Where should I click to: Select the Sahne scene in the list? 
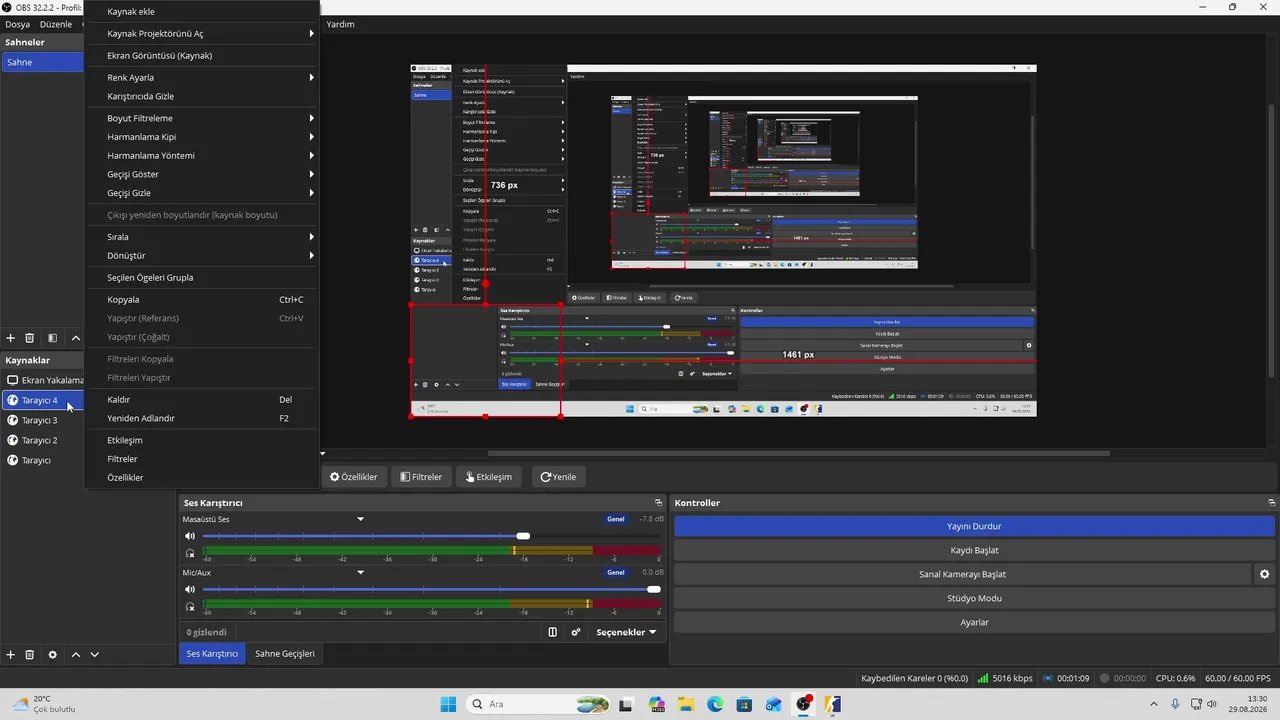42,62
